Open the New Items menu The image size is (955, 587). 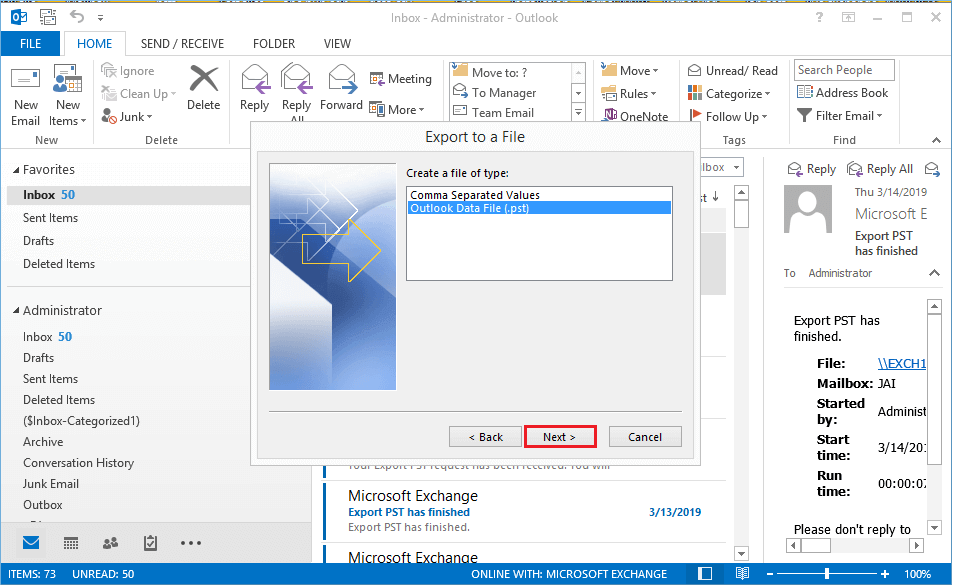(68, 96)
